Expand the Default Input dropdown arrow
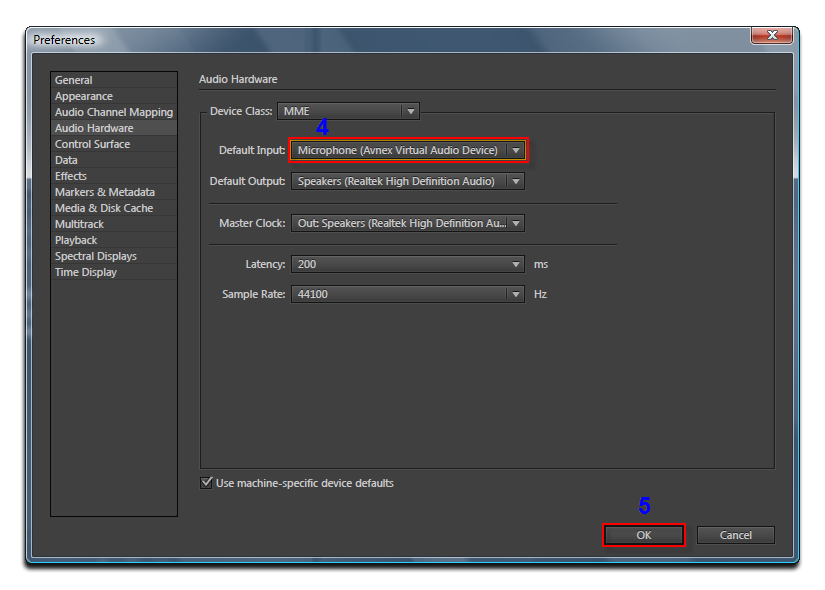The image size is (825, 590). (x=516, y=151)
